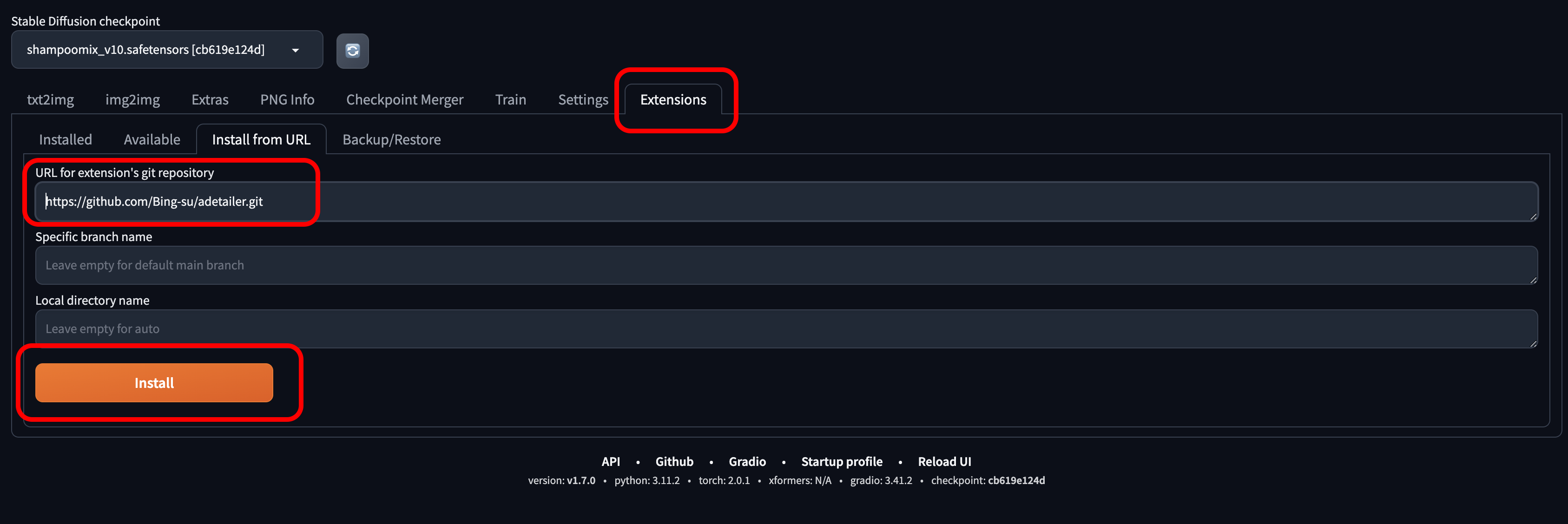Click the Startup profile footer link
Screen dimensions: 1568x524
pyautogui.click(x=841, y=462)
